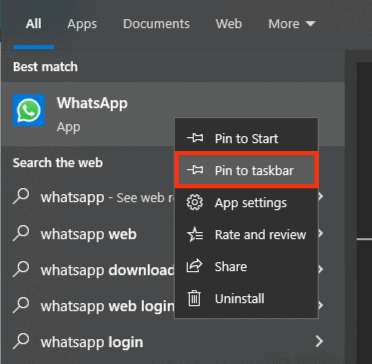Choose Rate and review menu entry
This screenshot has width=372, height=364.
tap(246, 235)
